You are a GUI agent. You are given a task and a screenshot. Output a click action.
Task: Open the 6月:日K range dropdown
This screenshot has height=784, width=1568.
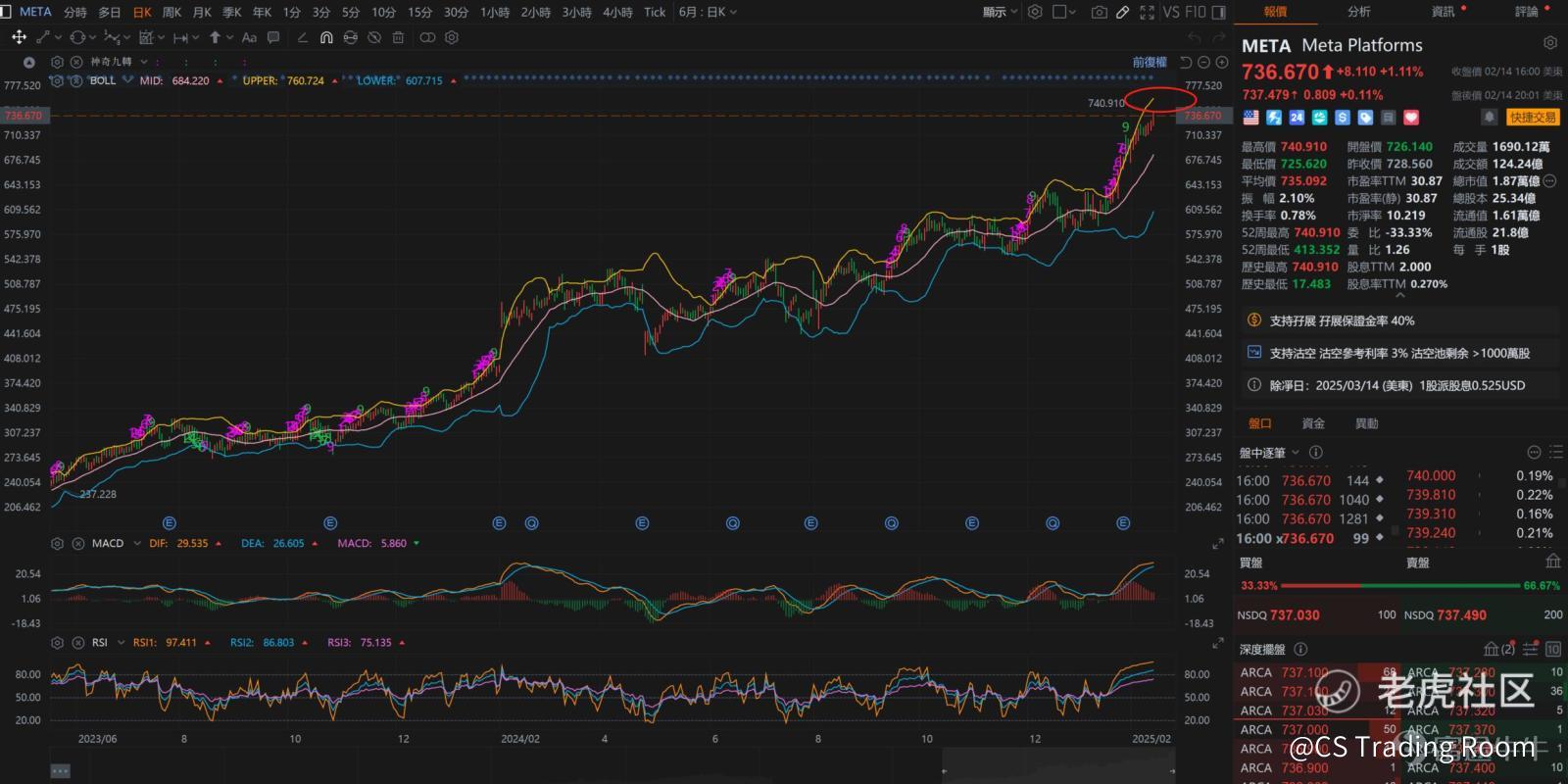[x=708, y=12]
